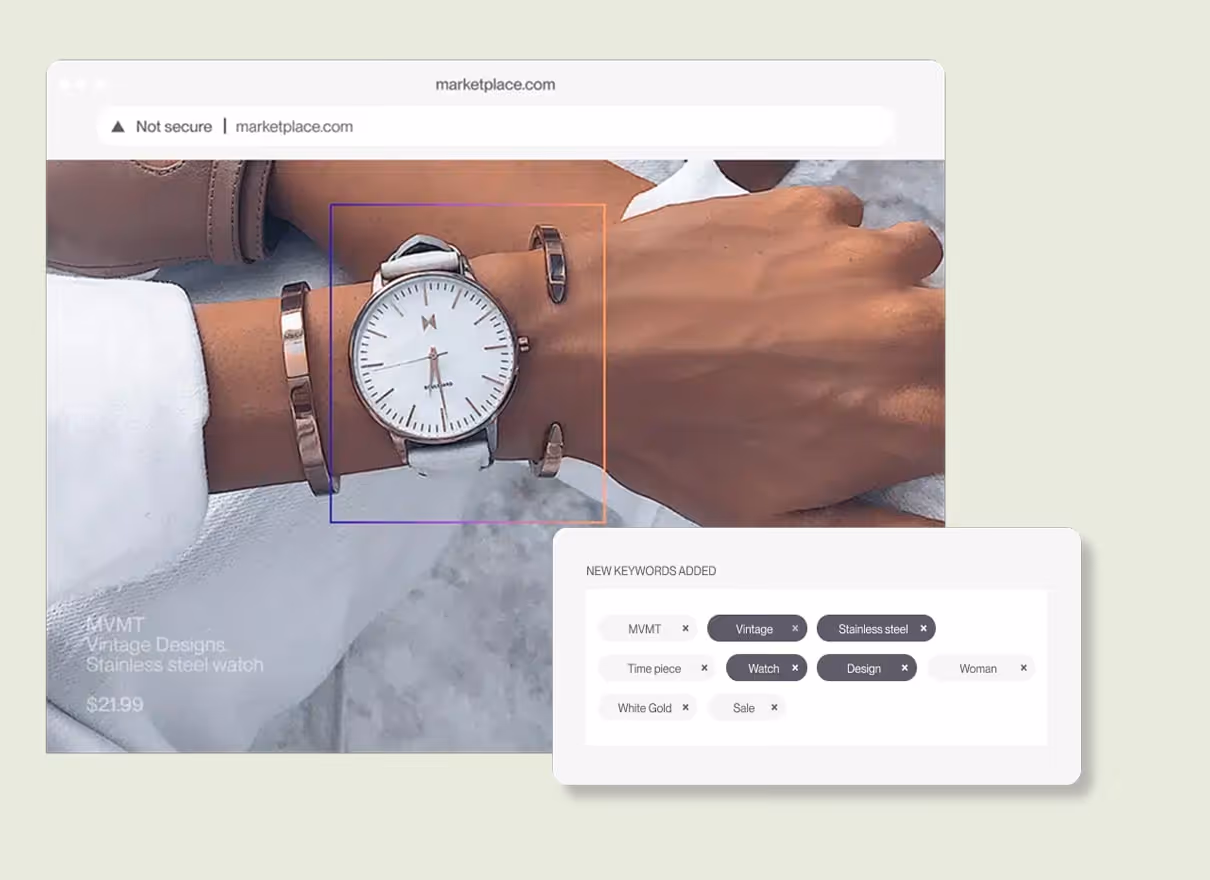Select the Time piece keyword chip label
This screenshot has width=1210, height=880.
click(654, 669)
